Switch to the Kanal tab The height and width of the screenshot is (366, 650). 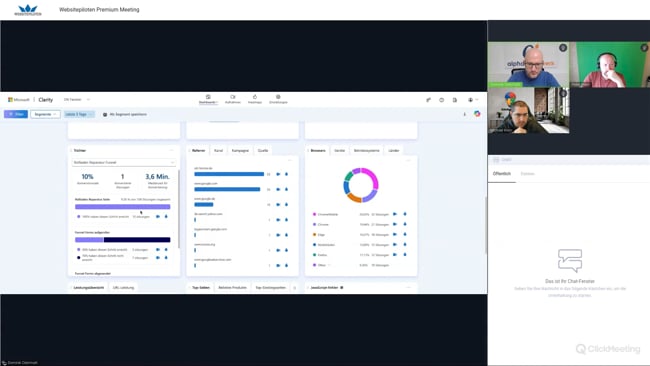coord(218,150)
